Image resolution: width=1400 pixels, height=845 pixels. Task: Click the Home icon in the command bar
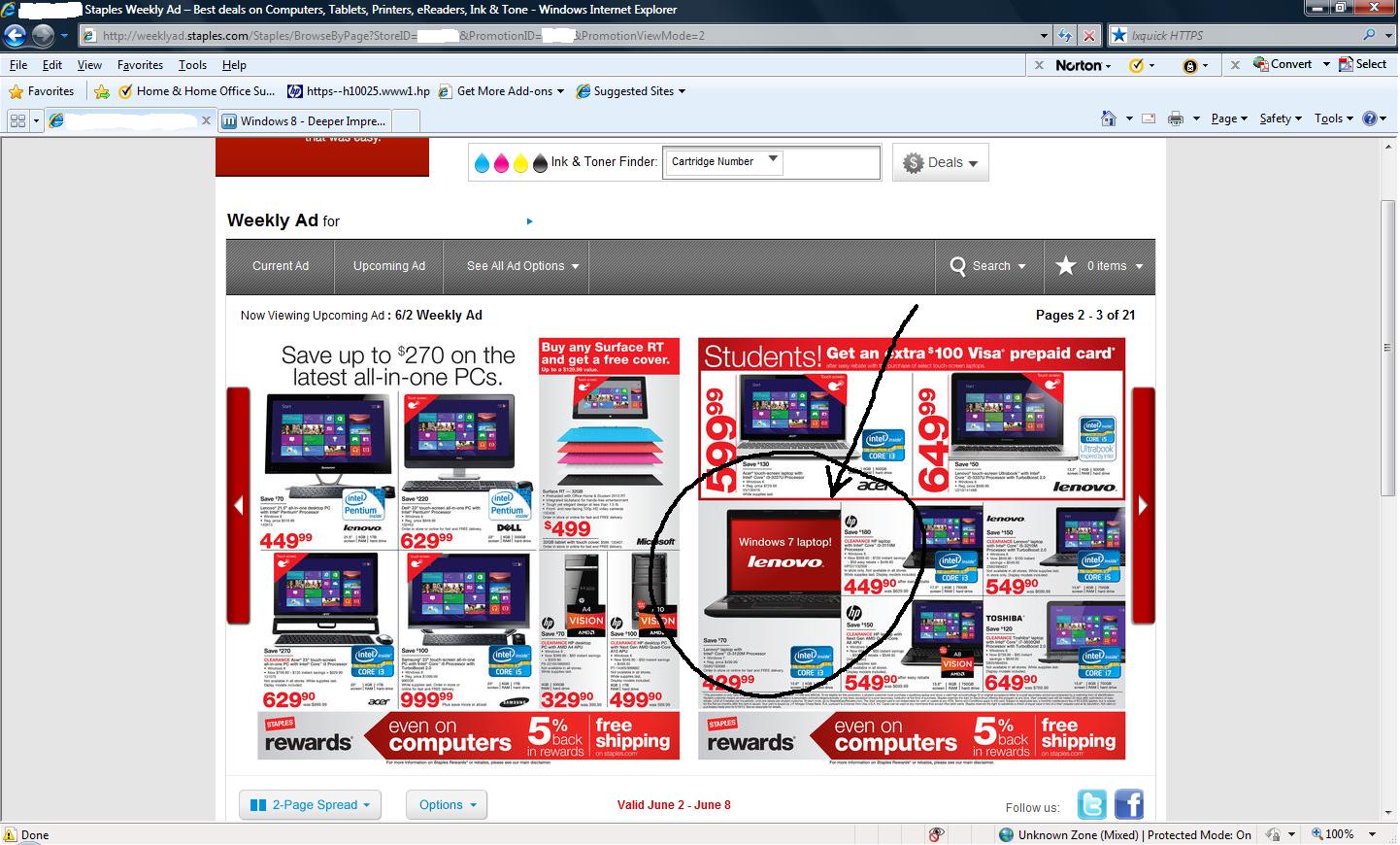pyautogui.click(x=1109, y=118)
